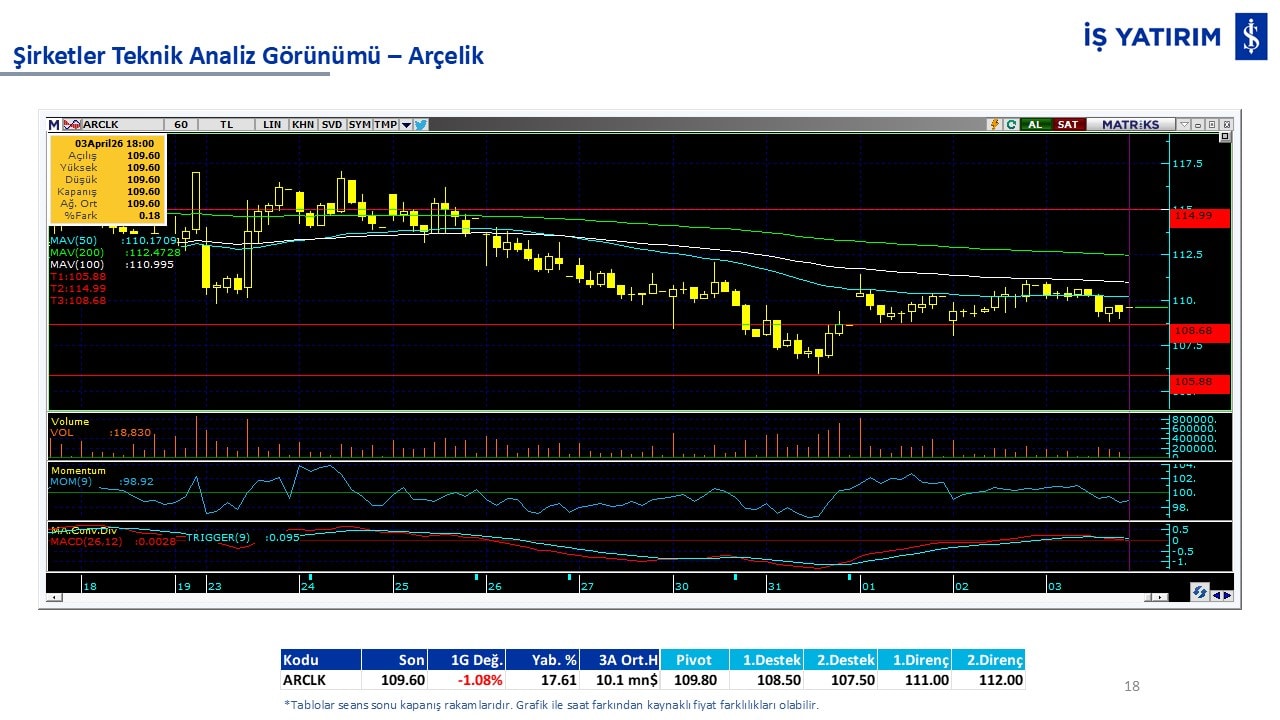Click the MATRIKS brand logo button
The height and width of the screenshot is (720, 1280).
(x=1130, y=125)
